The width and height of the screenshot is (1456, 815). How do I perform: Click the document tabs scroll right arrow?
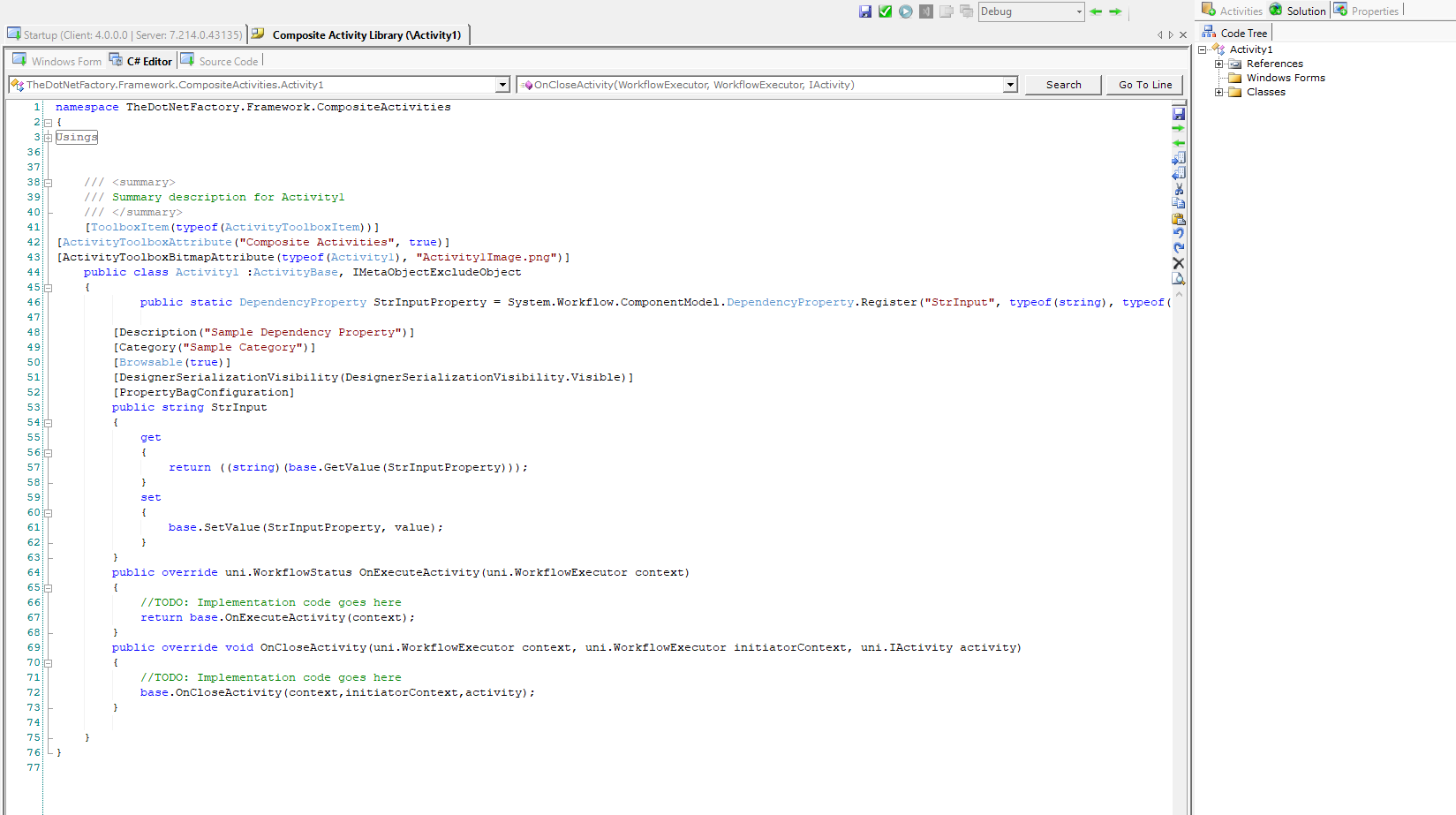(1171, 35)
